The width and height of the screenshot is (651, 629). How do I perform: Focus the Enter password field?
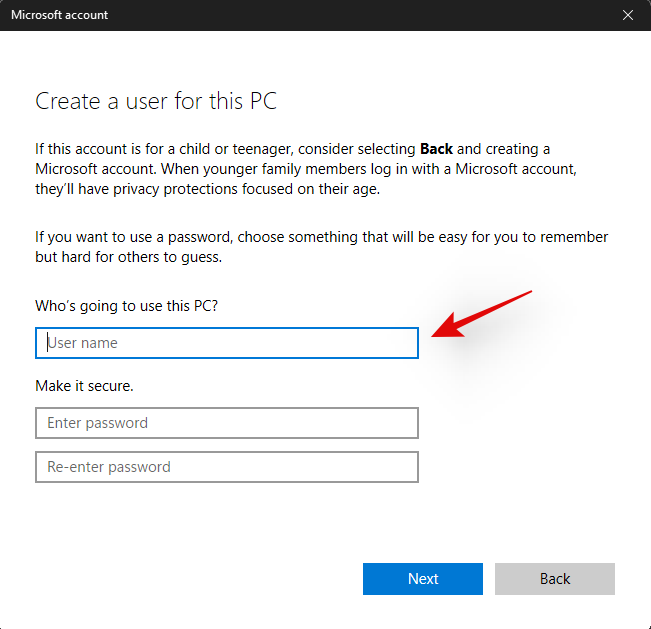(x=226, y=423)
